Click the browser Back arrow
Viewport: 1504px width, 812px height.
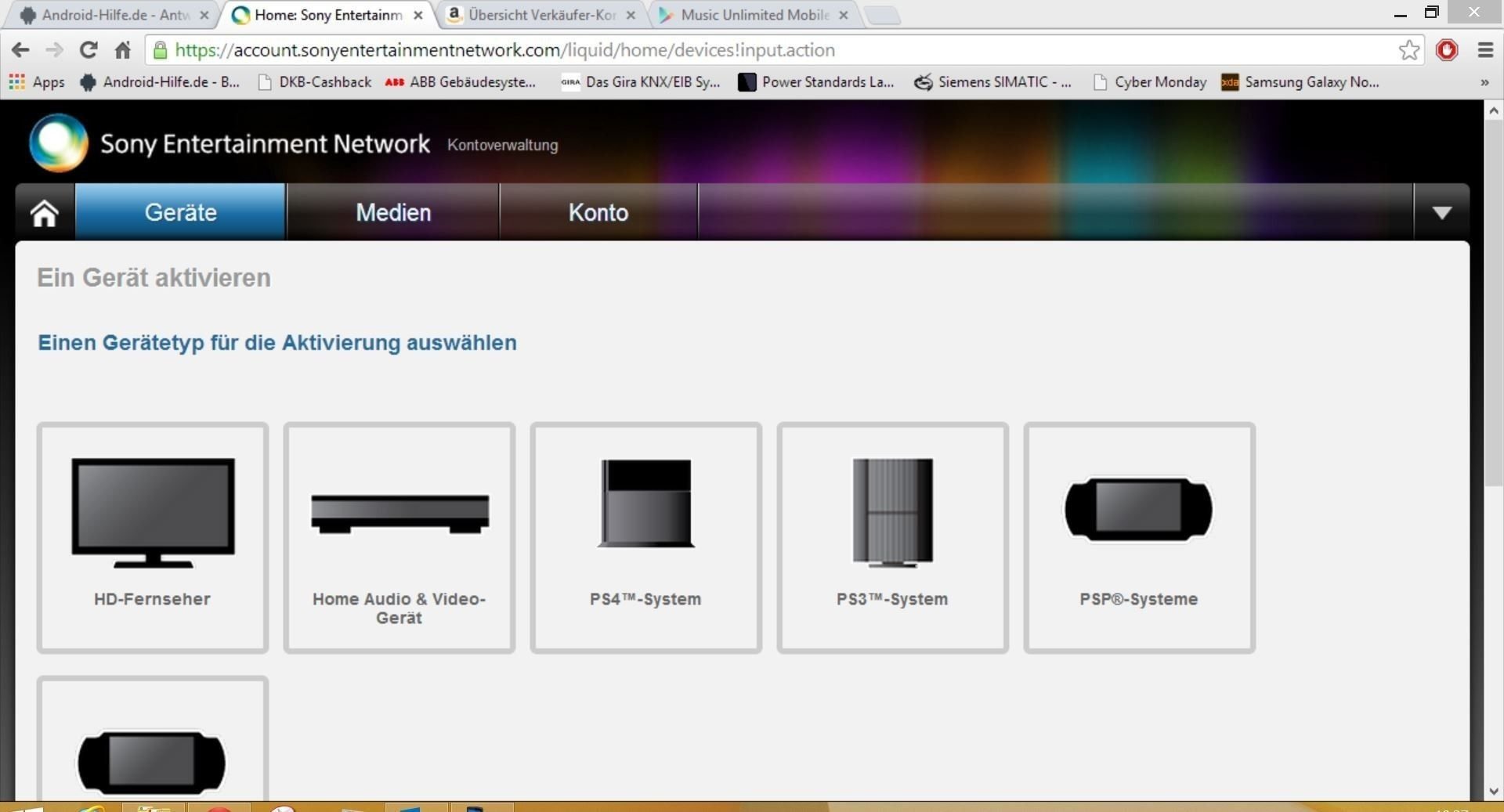pyautogui.click(x=20, y=50)
